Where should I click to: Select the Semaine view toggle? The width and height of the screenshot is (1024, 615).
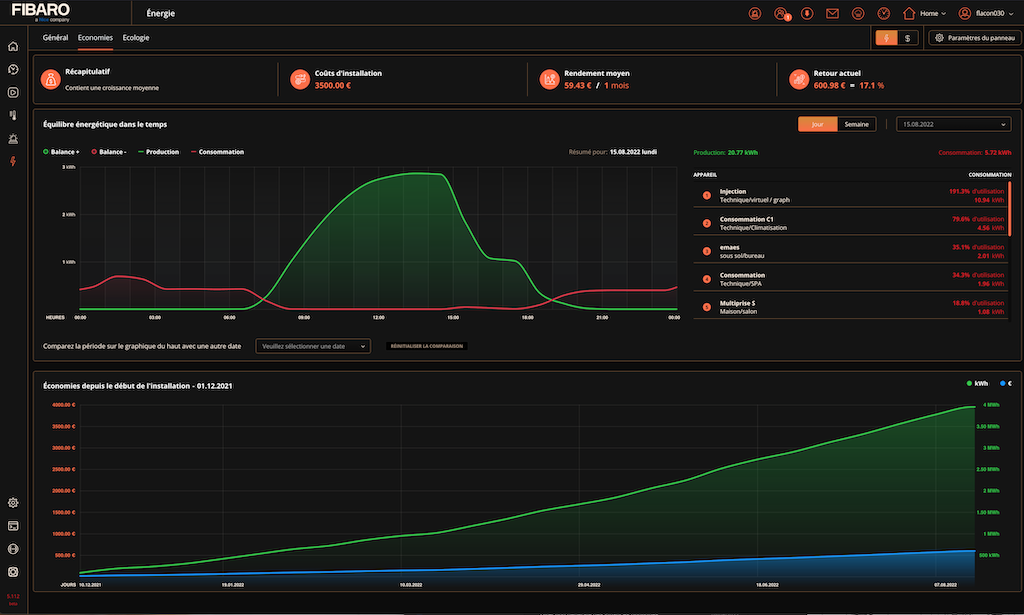coord(856,124)
